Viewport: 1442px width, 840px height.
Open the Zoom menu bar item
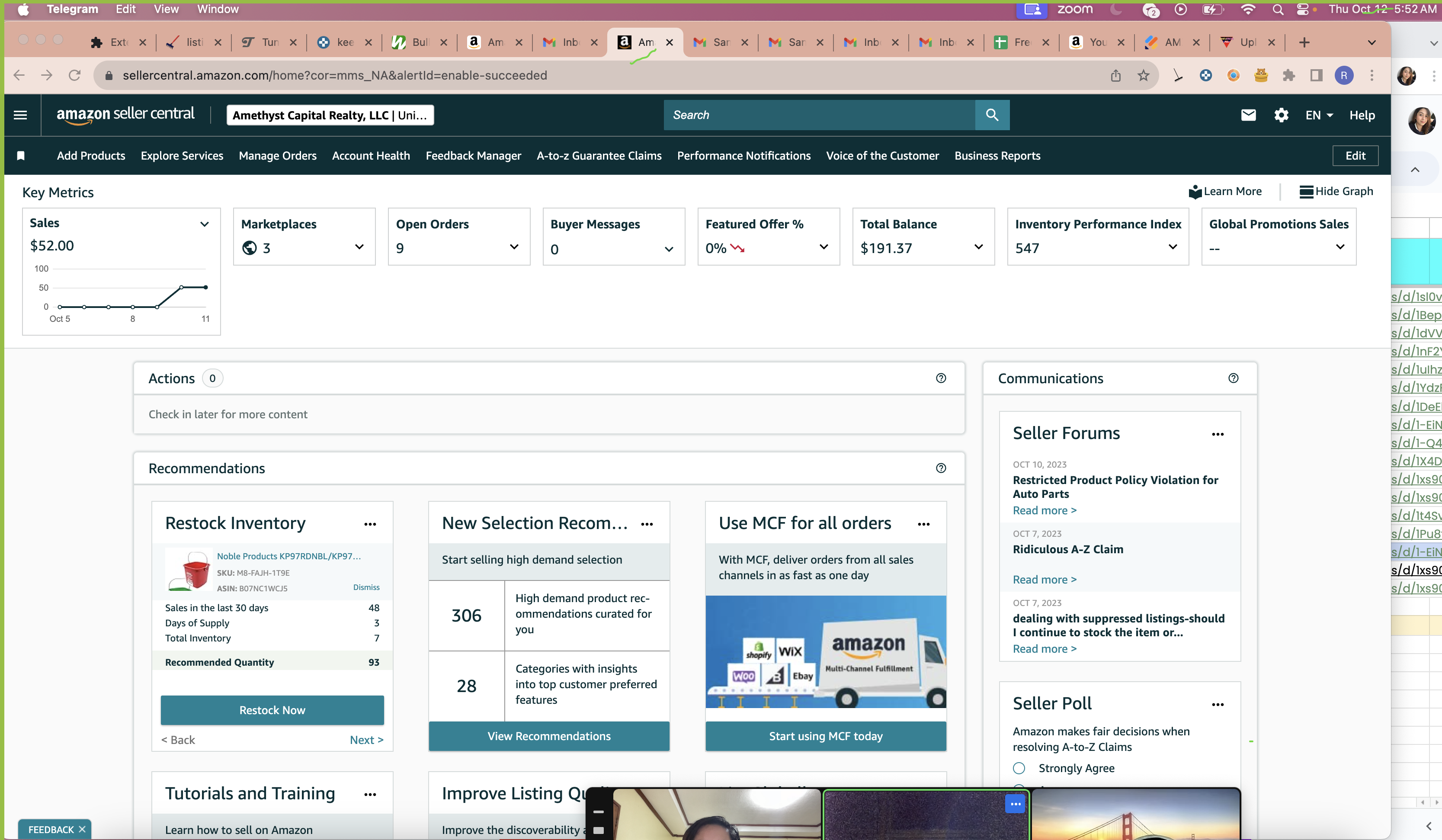click(1075, 9)
